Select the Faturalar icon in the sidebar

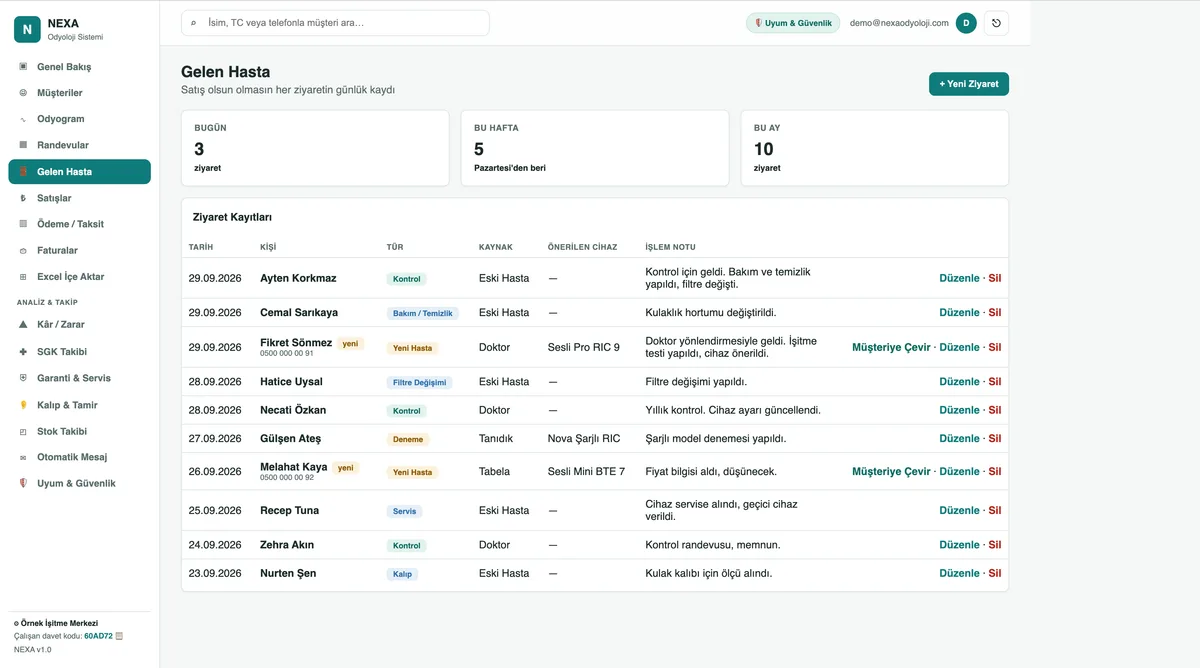(x=23, y=251)
